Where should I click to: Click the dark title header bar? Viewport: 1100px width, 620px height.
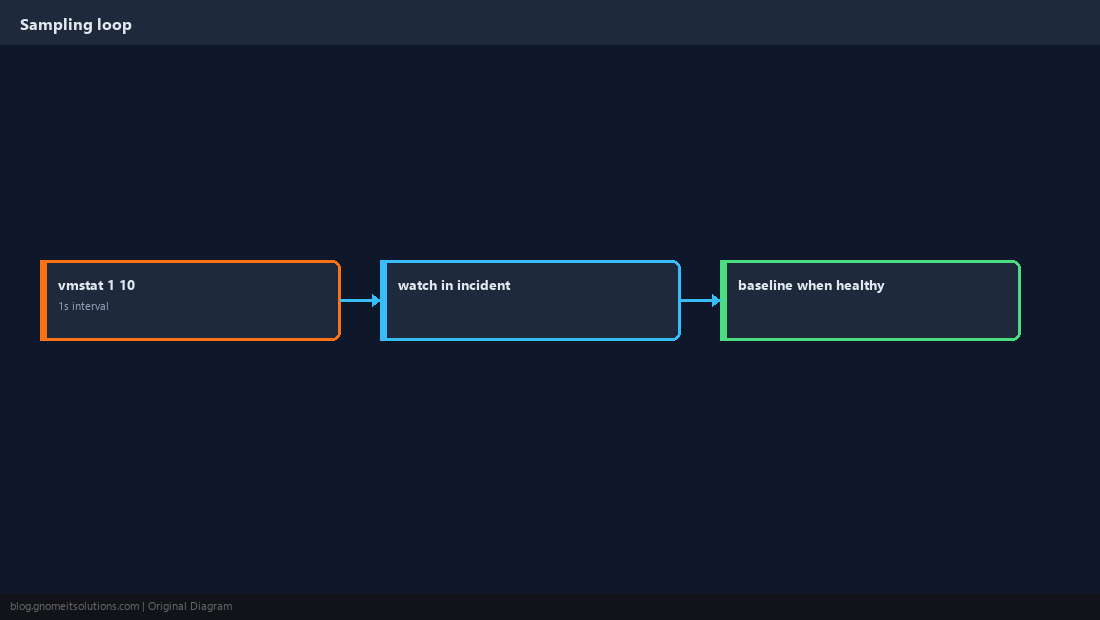coord(550,22)
